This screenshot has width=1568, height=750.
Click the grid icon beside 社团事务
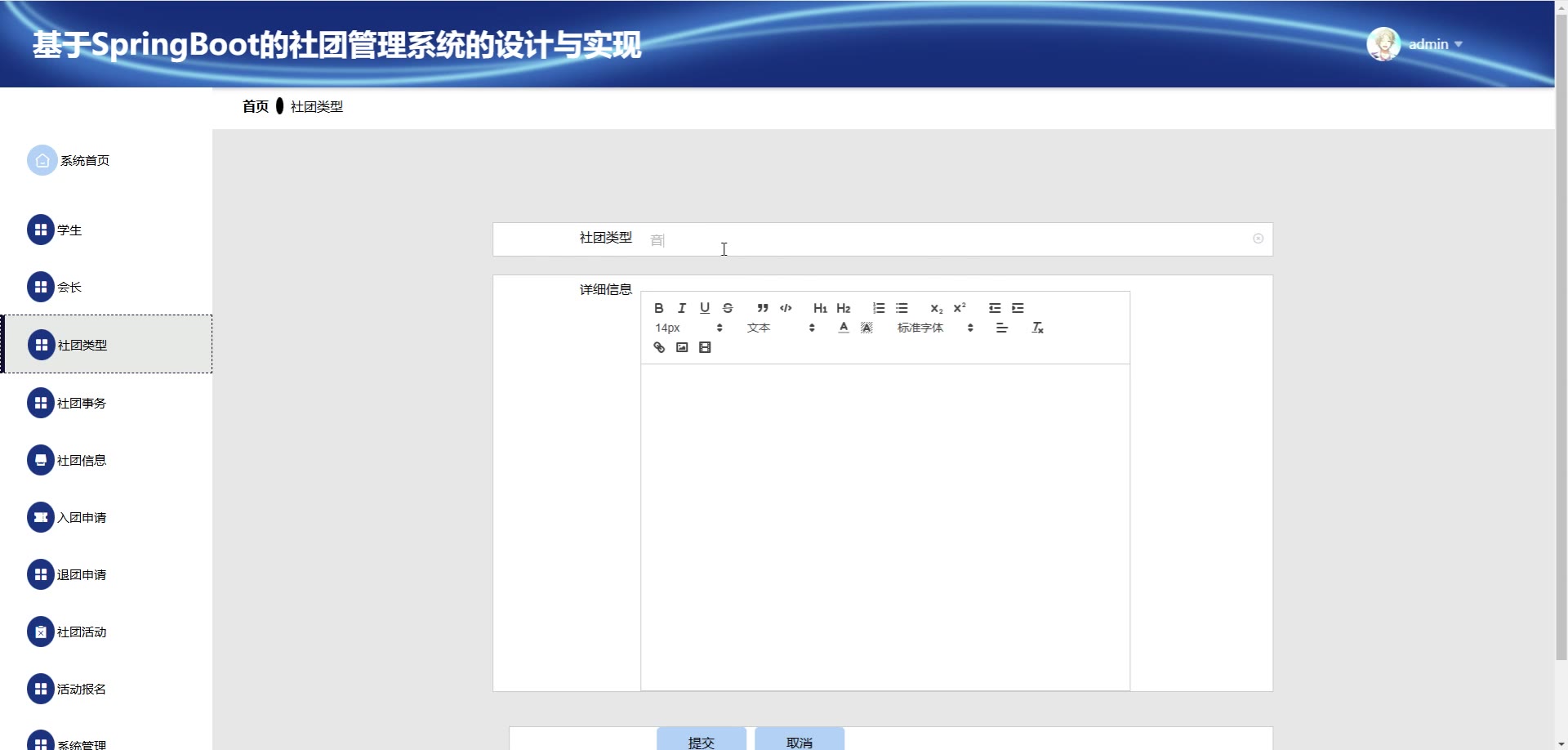[x=41, y=402]
